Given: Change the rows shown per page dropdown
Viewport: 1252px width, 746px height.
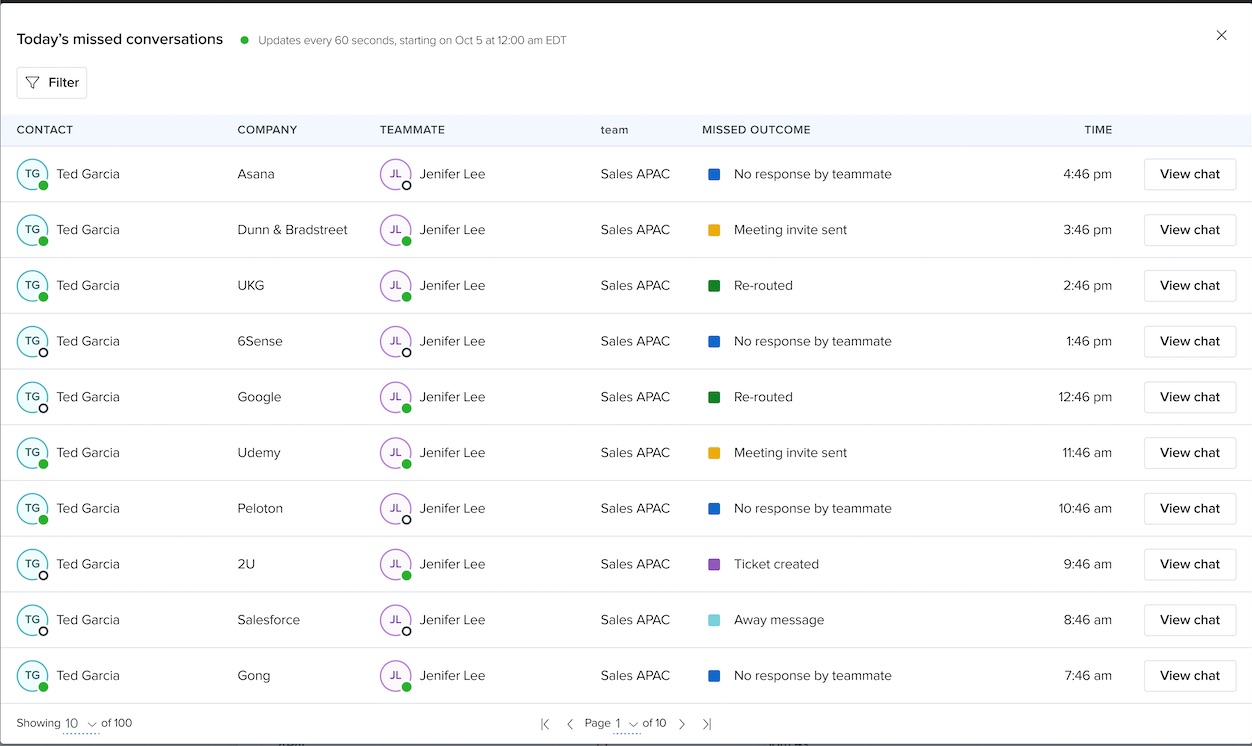Looking at the screenshot, I should pyautogui.click(x=81, y=724).
